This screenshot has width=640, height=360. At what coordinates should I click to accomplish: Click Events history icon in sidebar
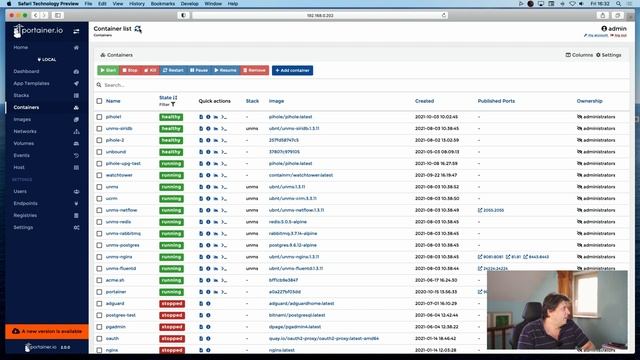pyautogui.click(x=76, y=156)
